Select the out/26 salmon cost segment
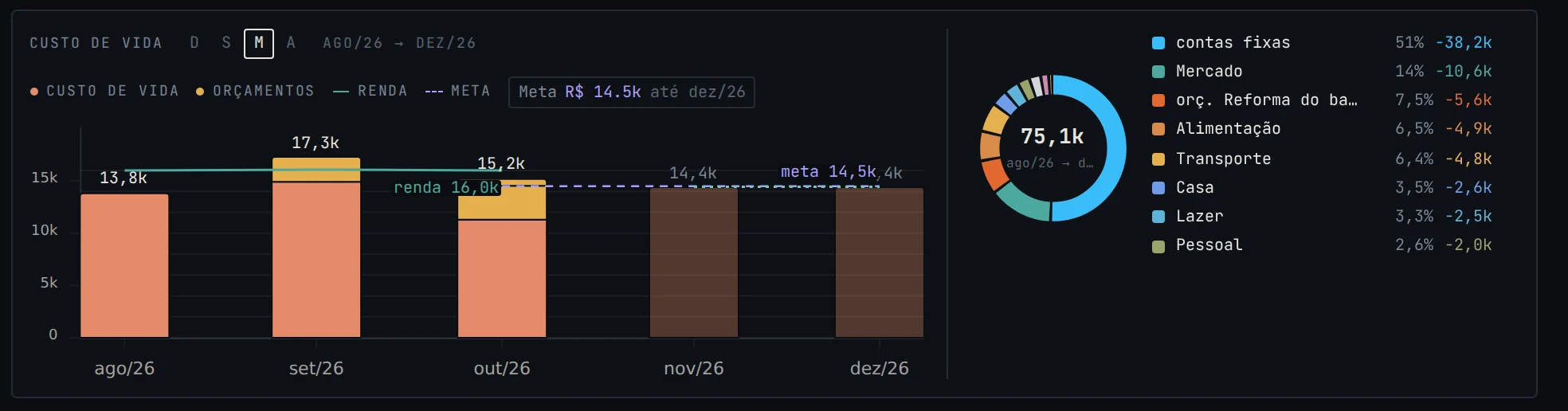This screenshot has width=1568, height=411. click(x=502, y=279)
